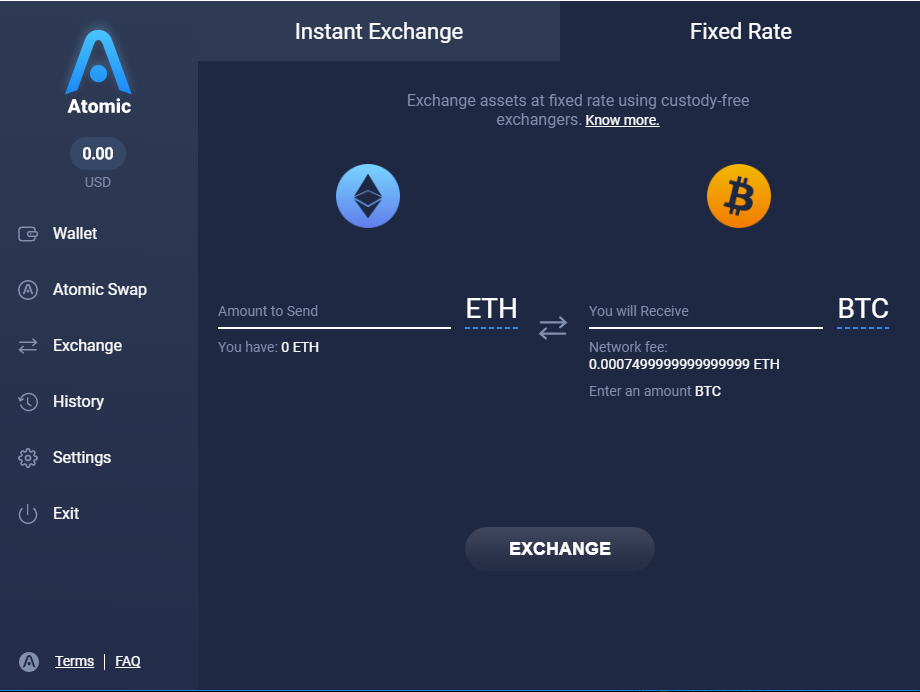This screenshot has width=920, height=692.
Task: Click the You will Receive field
Action: (x=706, y=312)
